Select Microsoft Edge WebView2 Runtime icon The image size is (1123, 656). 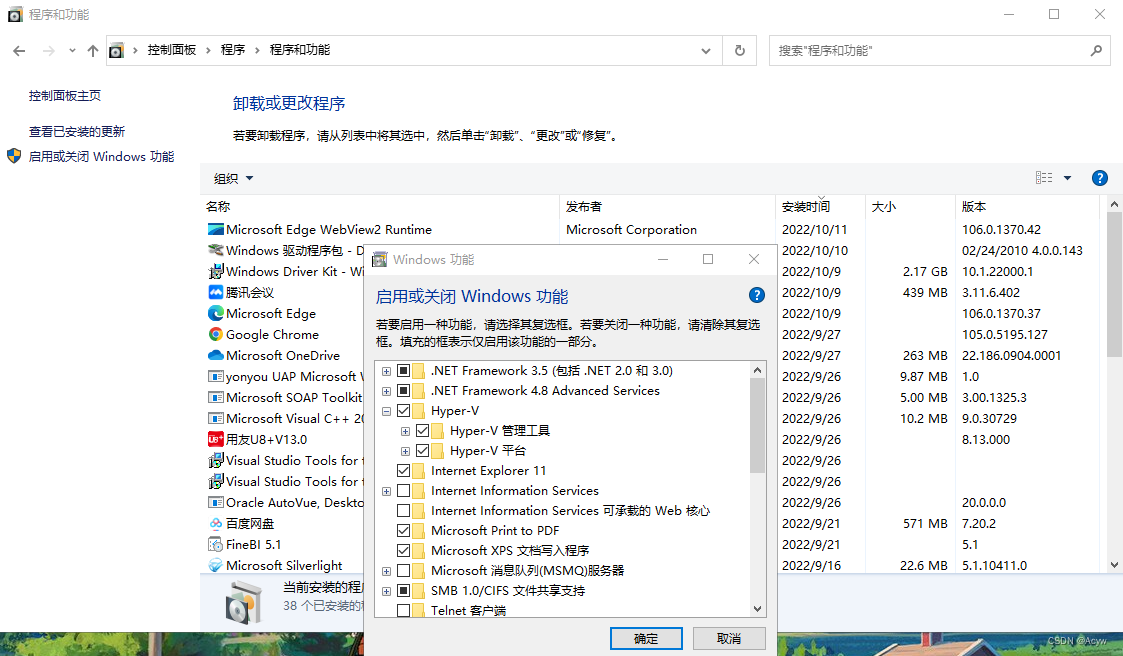(216, 229)
